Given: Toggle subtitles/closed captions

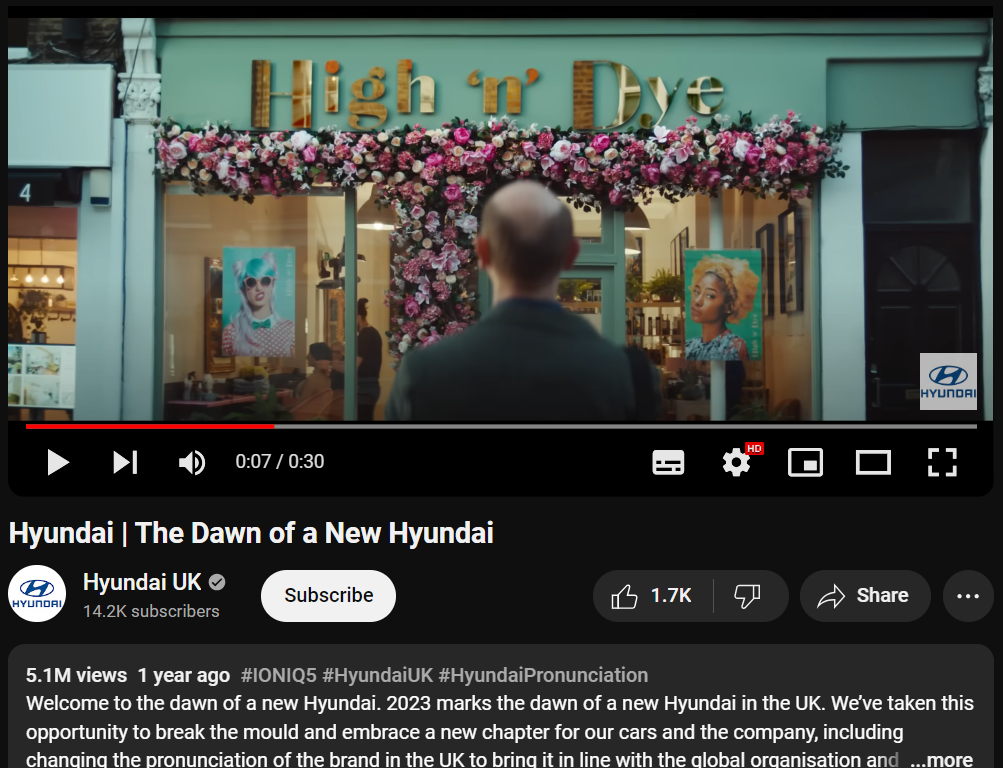Looking at the screenshot, I should point(668,462).
